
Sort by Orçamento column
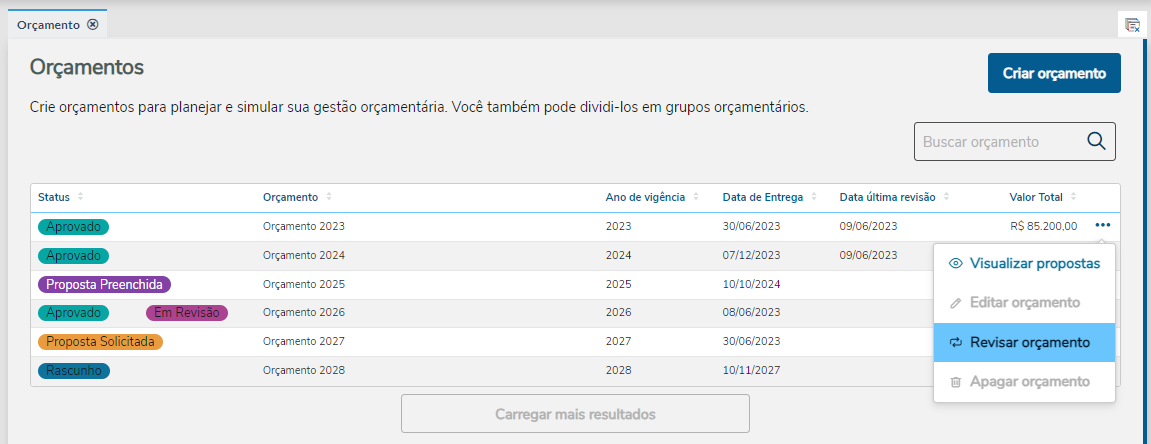pyautogui.click(x=329, y=197)
